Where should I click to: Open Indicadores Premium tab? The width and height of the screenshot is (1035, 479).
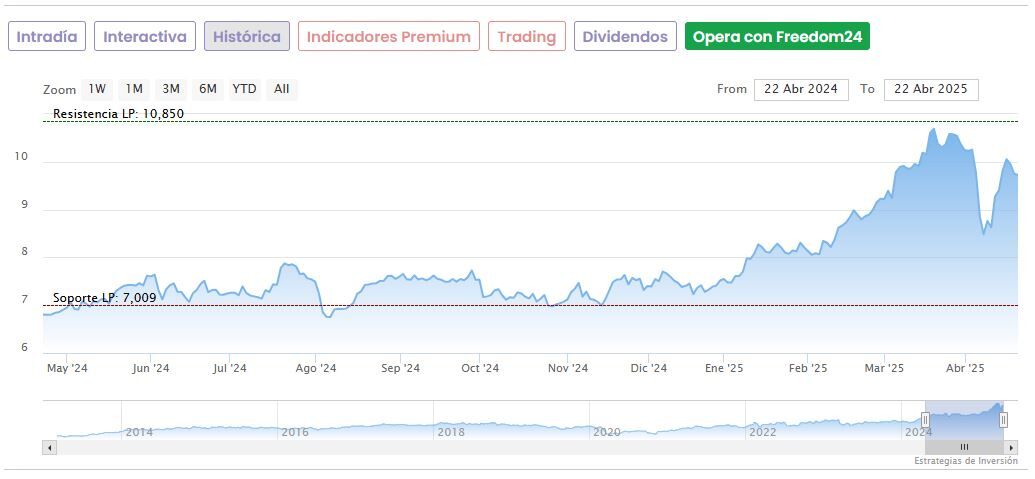tap(388, 37)
